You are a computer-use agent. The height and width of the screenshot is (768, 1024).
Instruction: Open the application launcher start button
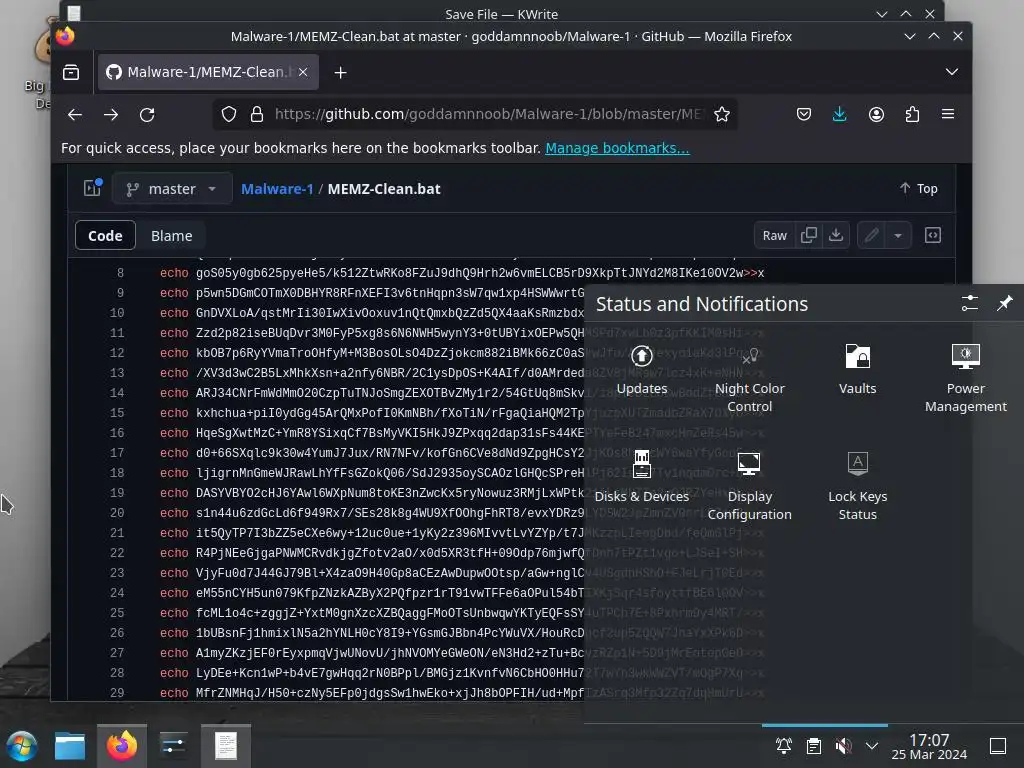tap(22, 746)
